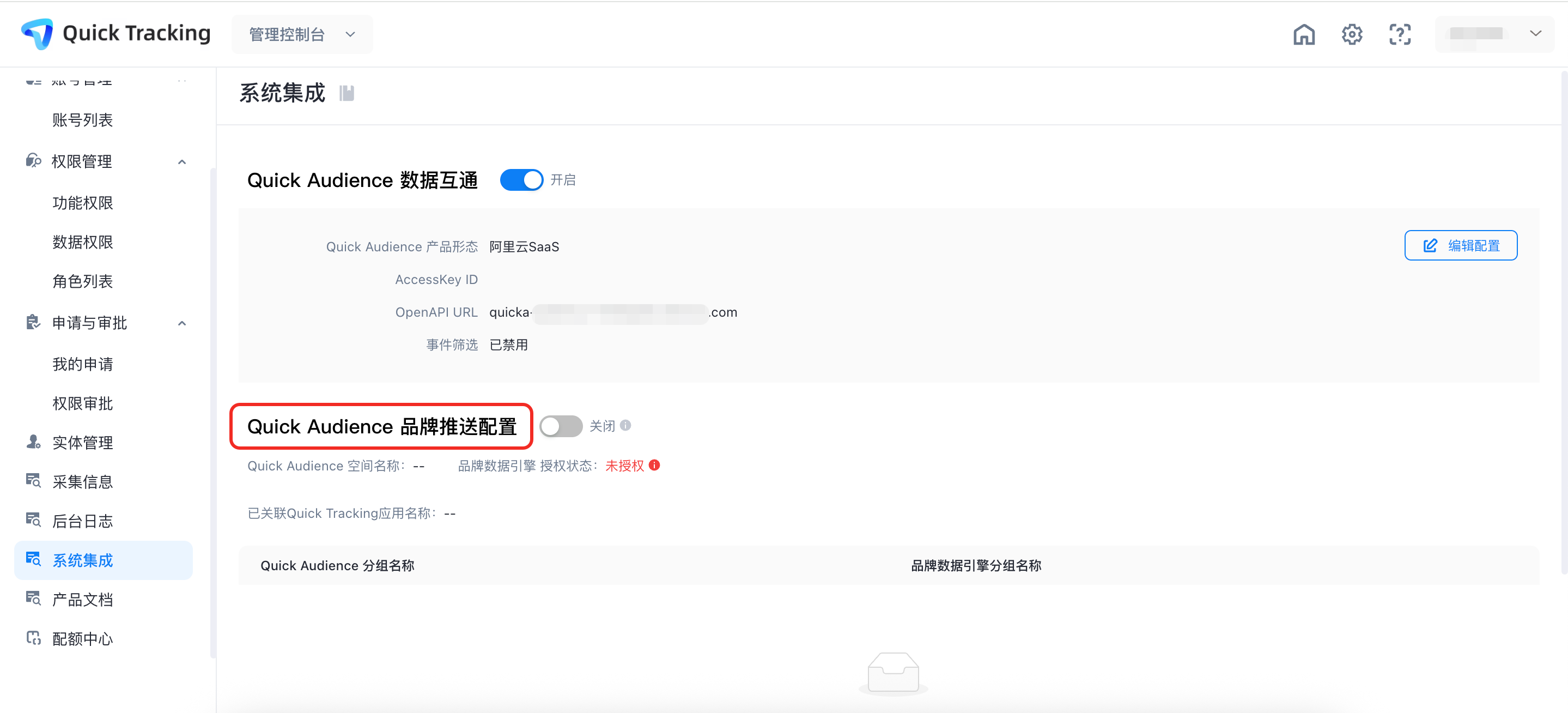Click the Quick Tracking logo
The width and height of the screenshot is (1568, 713).
point(38,33)
